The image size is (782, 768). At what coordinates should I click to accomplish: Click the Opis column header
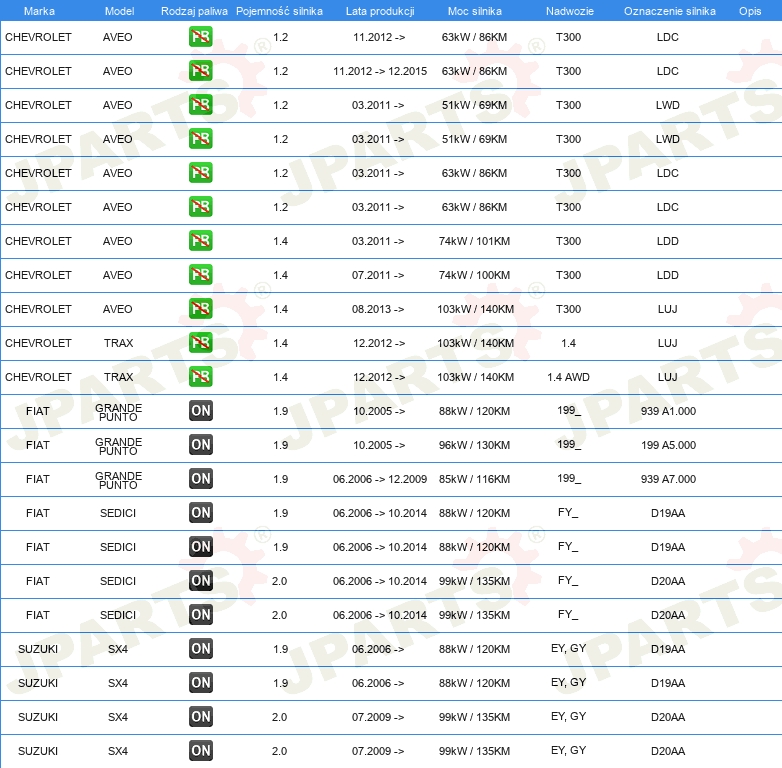click(749, 11)
